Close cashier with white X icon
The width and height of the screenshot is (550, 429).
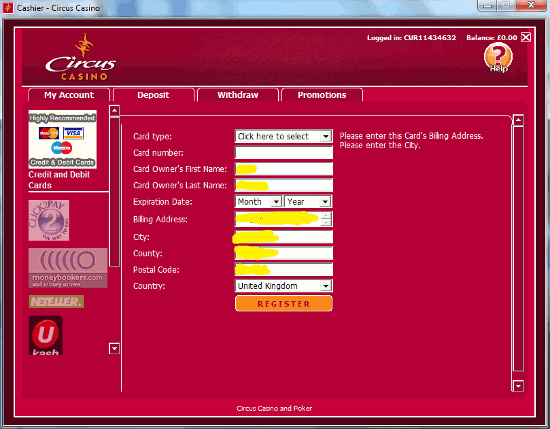tap(525, 37)
